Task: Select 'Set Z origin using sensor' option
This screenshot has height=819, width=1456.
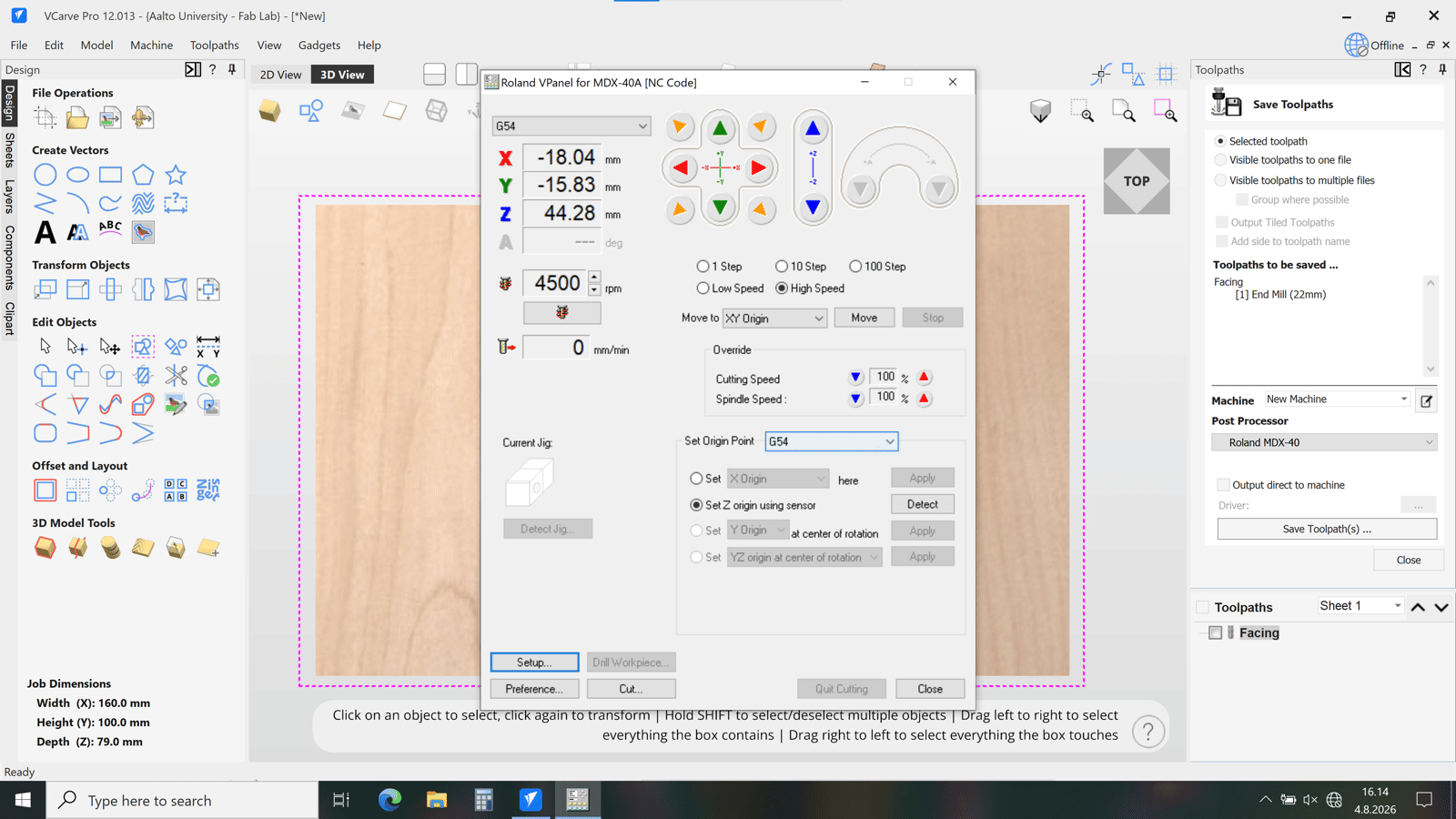Action: click(697, 505)
